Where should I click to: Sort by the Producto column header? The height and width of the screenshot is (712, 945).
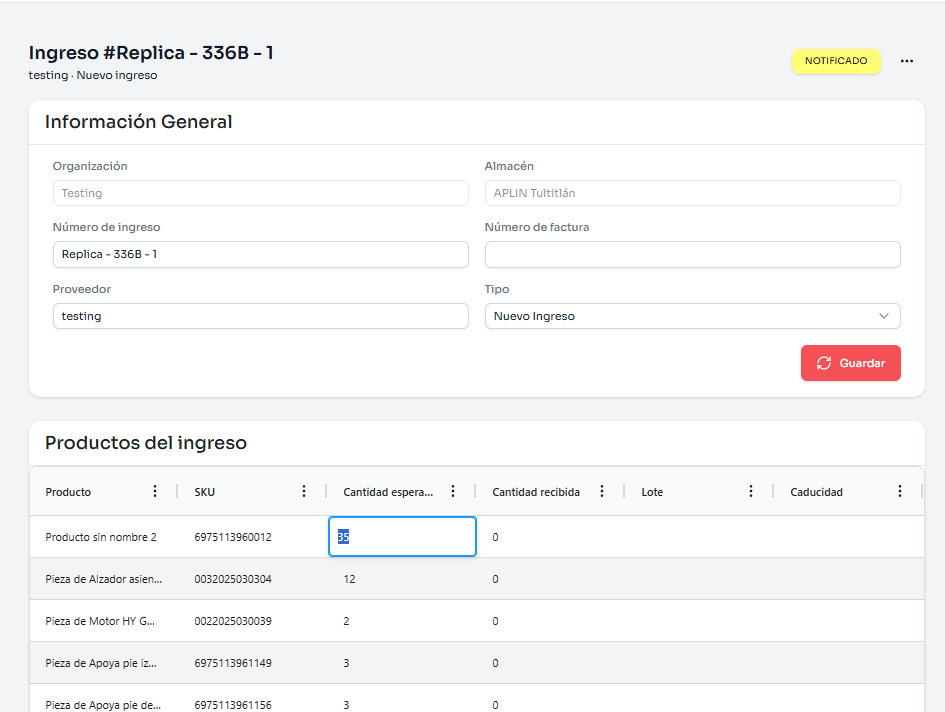point(68,492)
